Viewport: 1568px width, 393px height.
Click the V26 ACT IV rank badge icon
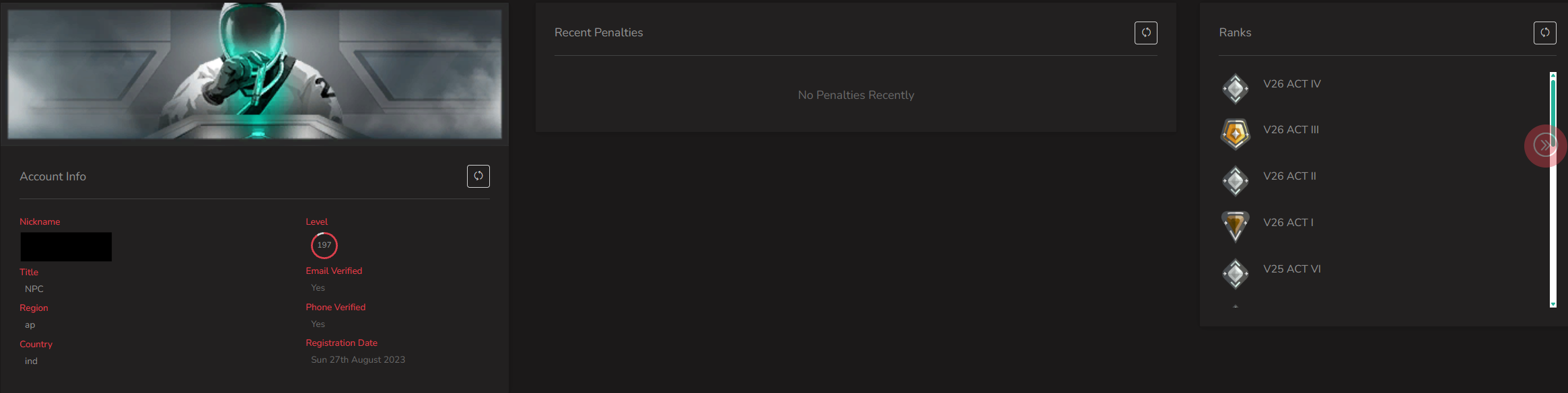pyautogui.click(x=1236, y=88)
